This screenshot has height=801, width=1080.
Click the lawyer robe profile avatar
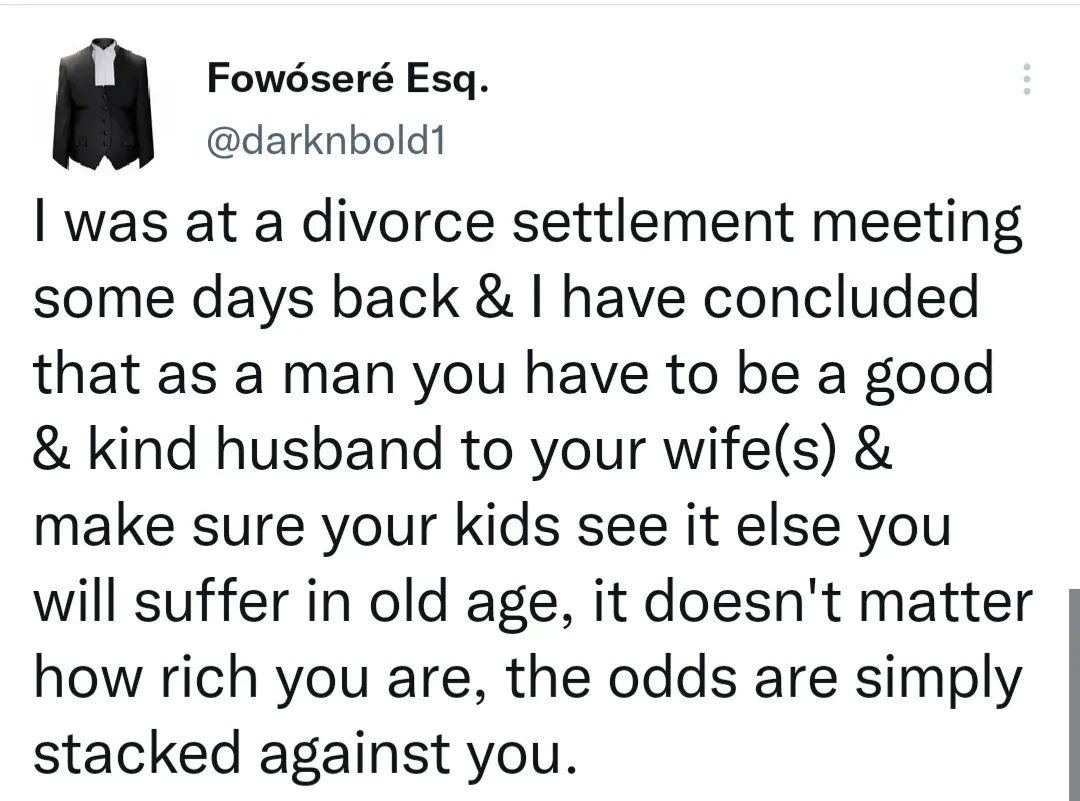(x=103, y=104)
